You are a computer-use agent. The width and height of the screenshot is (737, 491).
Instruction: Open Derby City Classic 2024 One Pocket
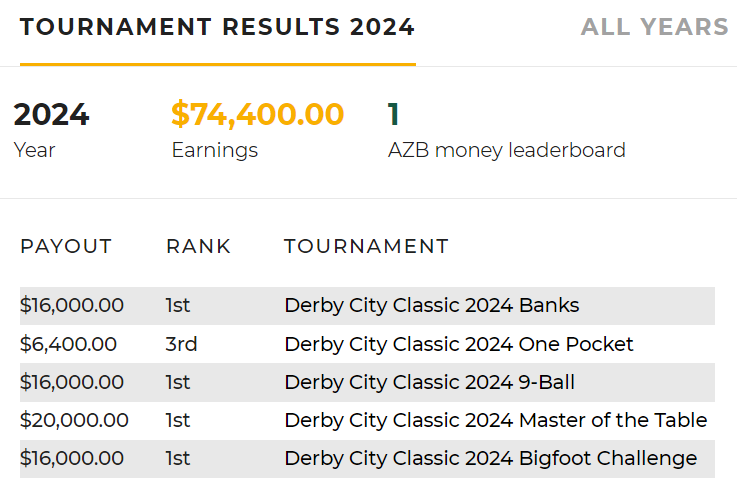pyautogui.click(x=459, y=344)
